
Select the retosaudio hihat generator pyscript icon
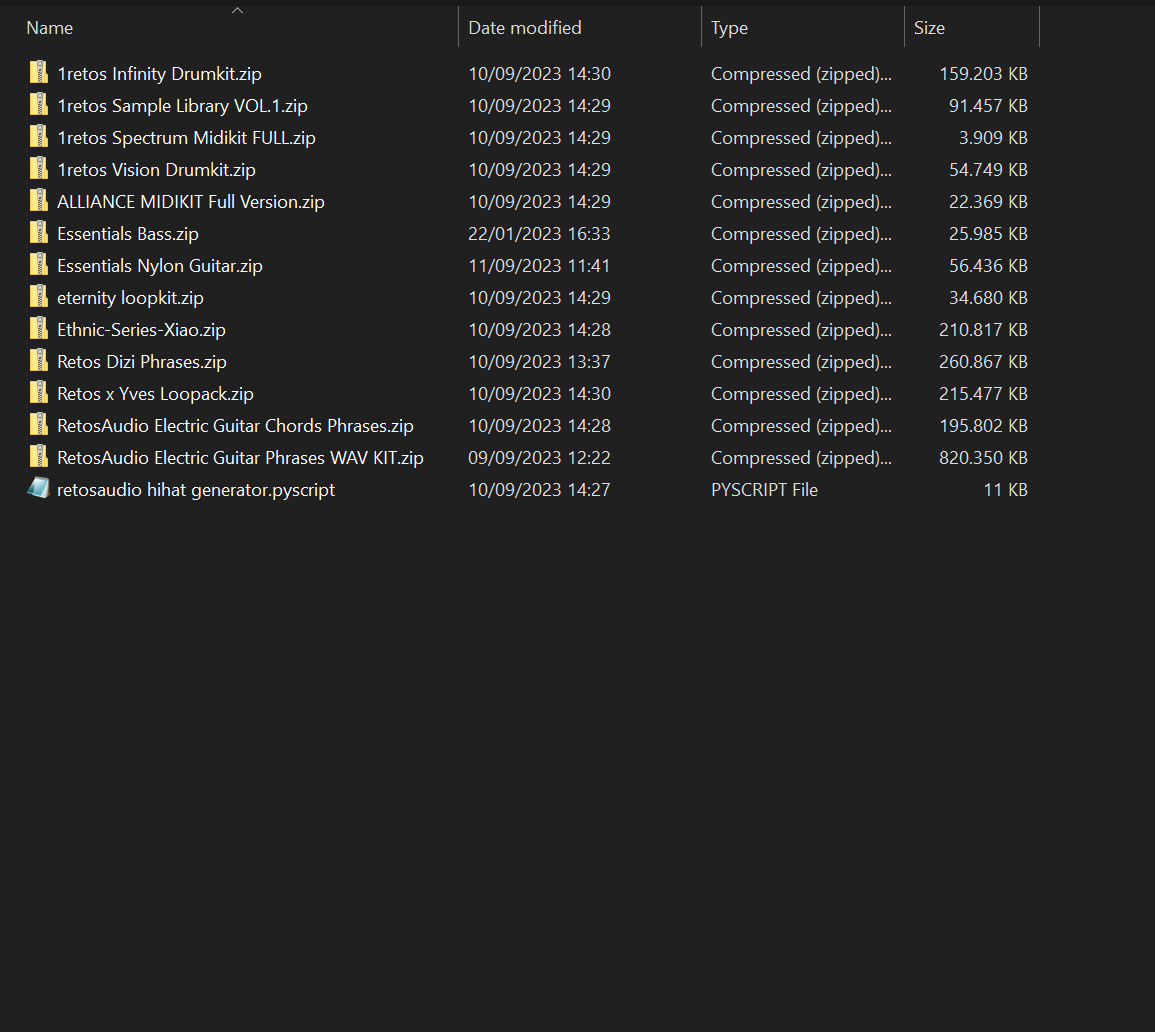coord(38,489)
